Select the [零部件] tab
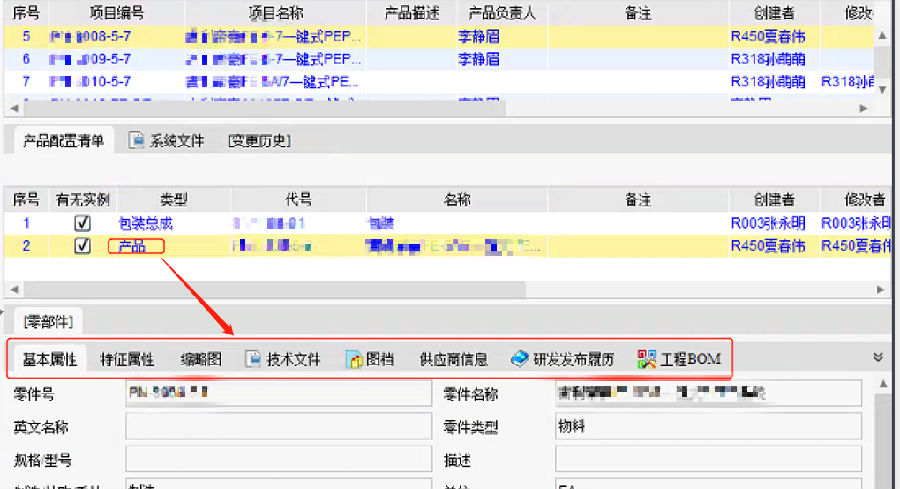 click(48, 321)
